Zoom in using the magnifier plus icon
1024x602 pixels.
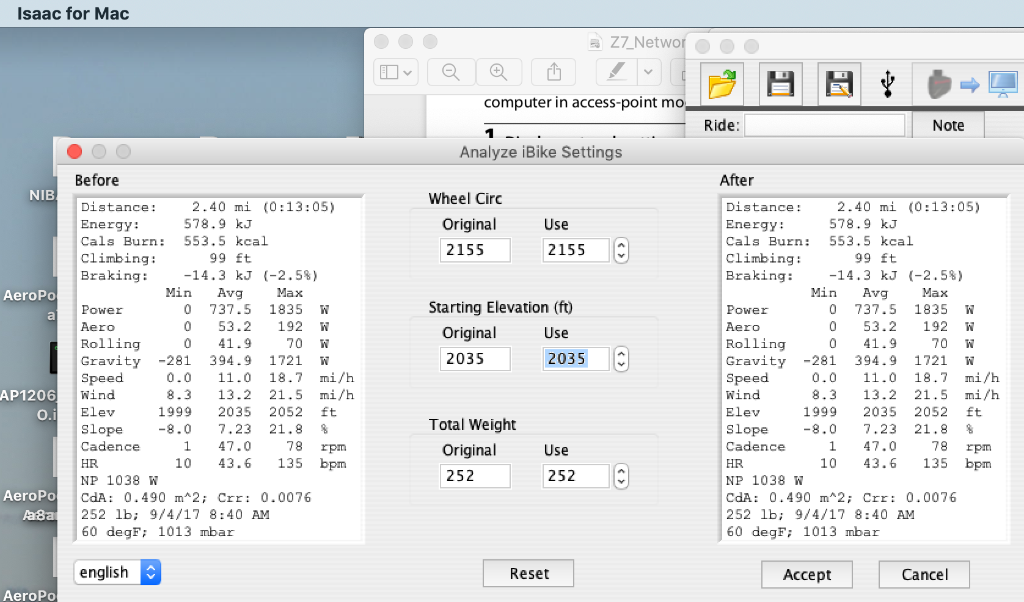click(498, 71)
